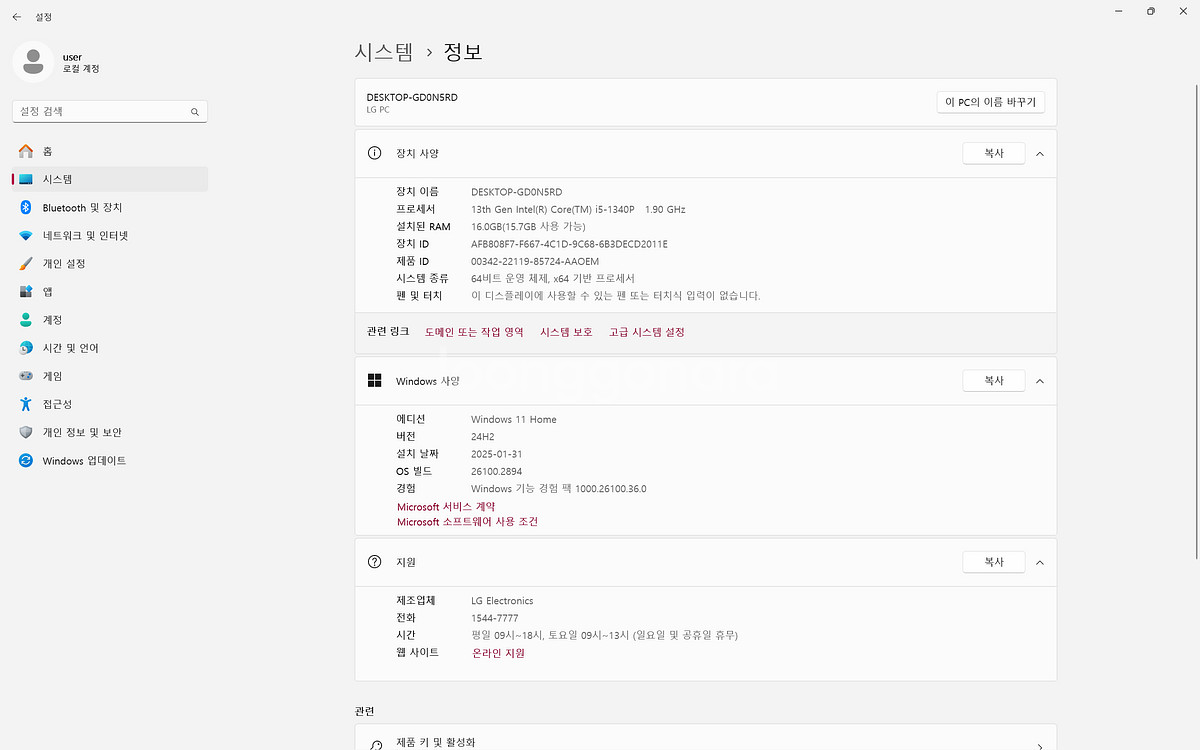Click support phone number 1544-7777
1200x750 pixels.
pyautogui.click(x=495, y=618)
